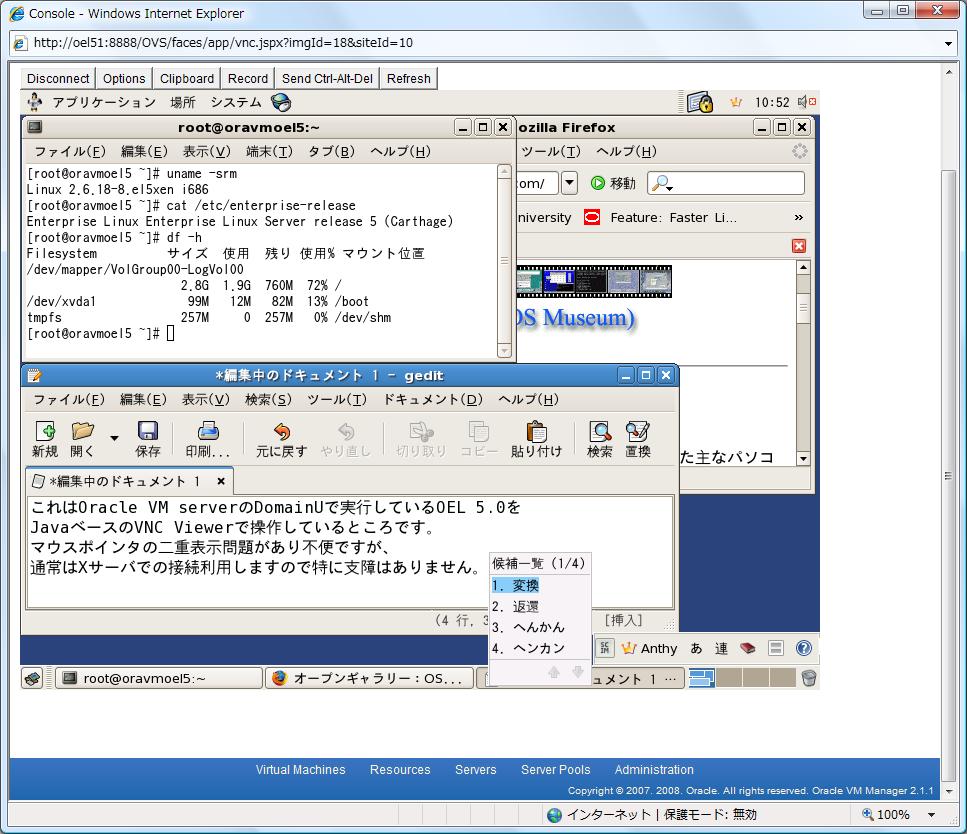Click the Firefox page vertical scrollbar
The width and height of the screenshot is (967, 834).
tap(803, 363)
